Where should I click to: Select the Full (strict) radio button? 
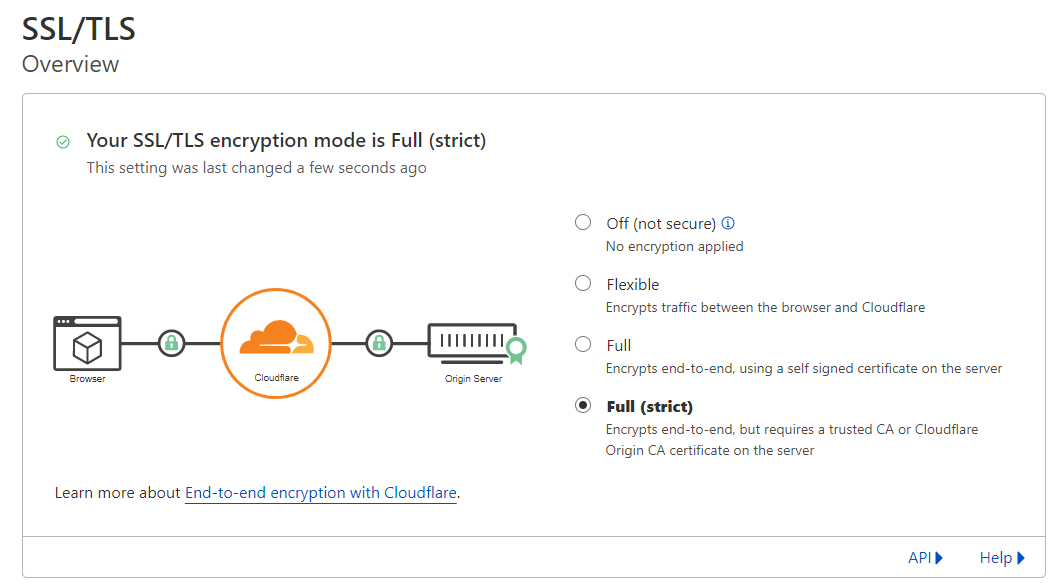tap(583, 405)
